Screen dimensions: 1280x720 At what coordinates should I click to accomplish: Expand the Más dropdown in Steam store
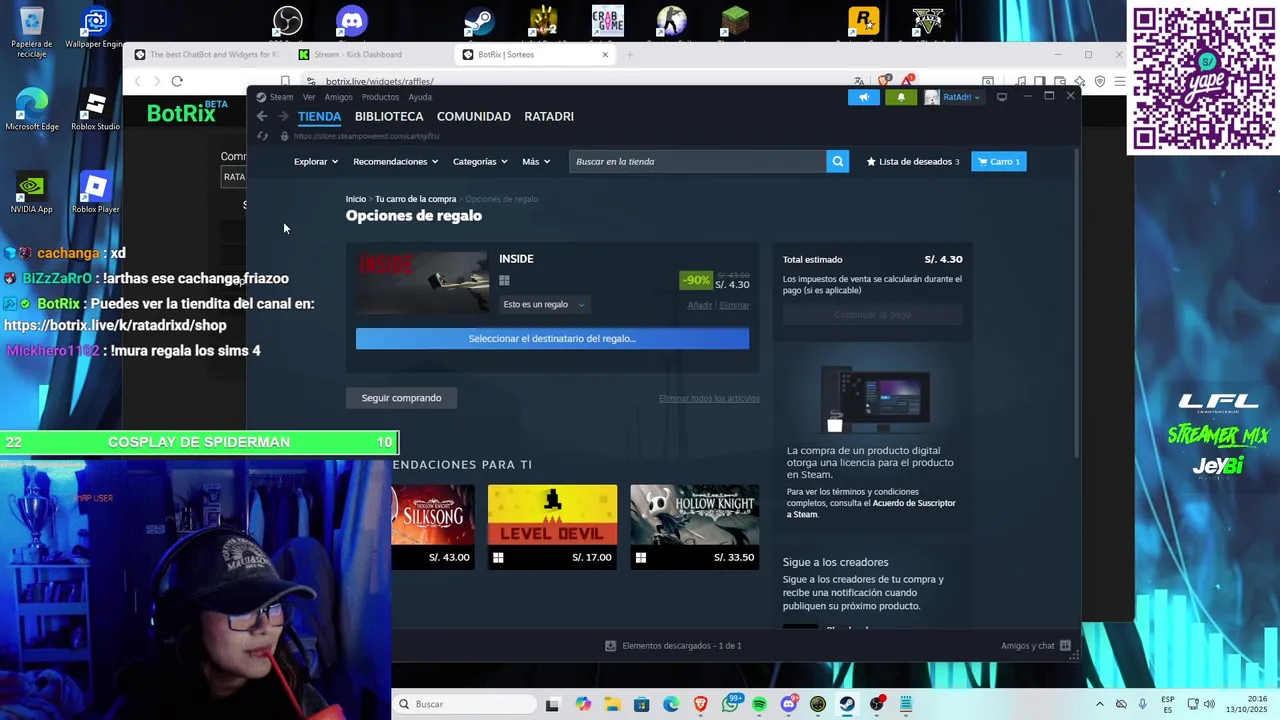point(536,161)
